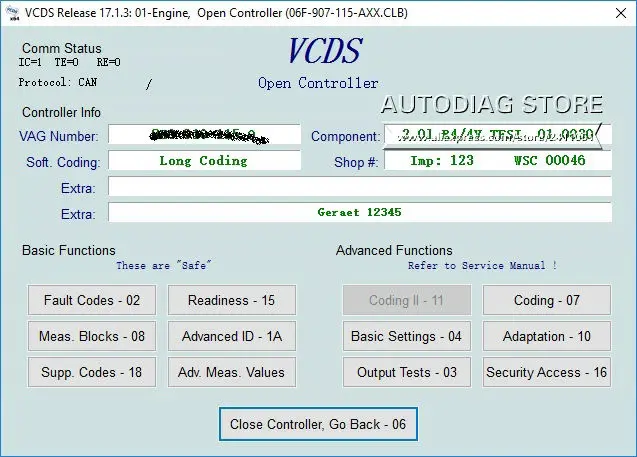This screenshot has height=457, width=637.
Task: Click the 'These are "Safe"' note
Action: pos(164,265)
